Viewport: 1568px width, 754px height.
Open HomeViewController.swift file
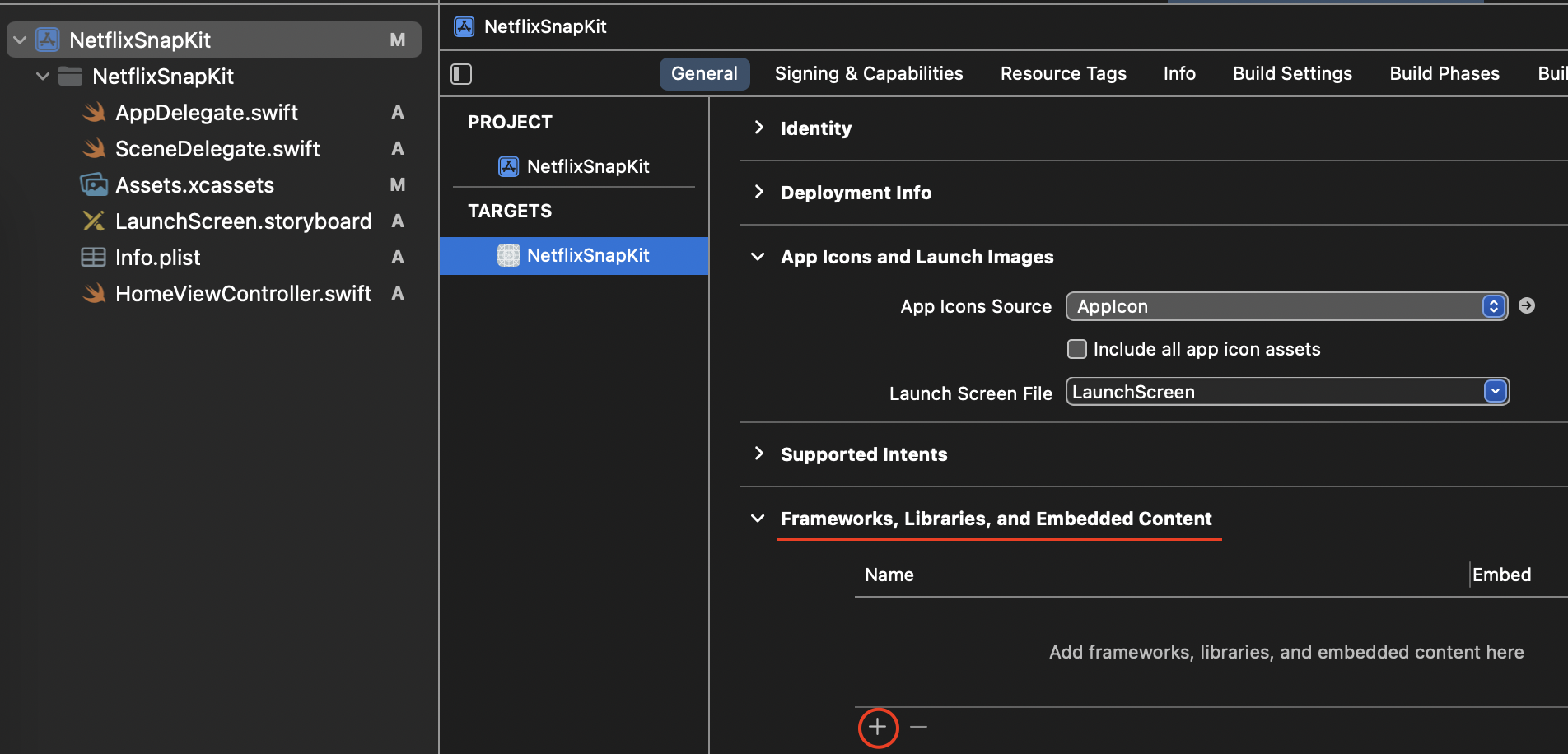coord(243,294)
